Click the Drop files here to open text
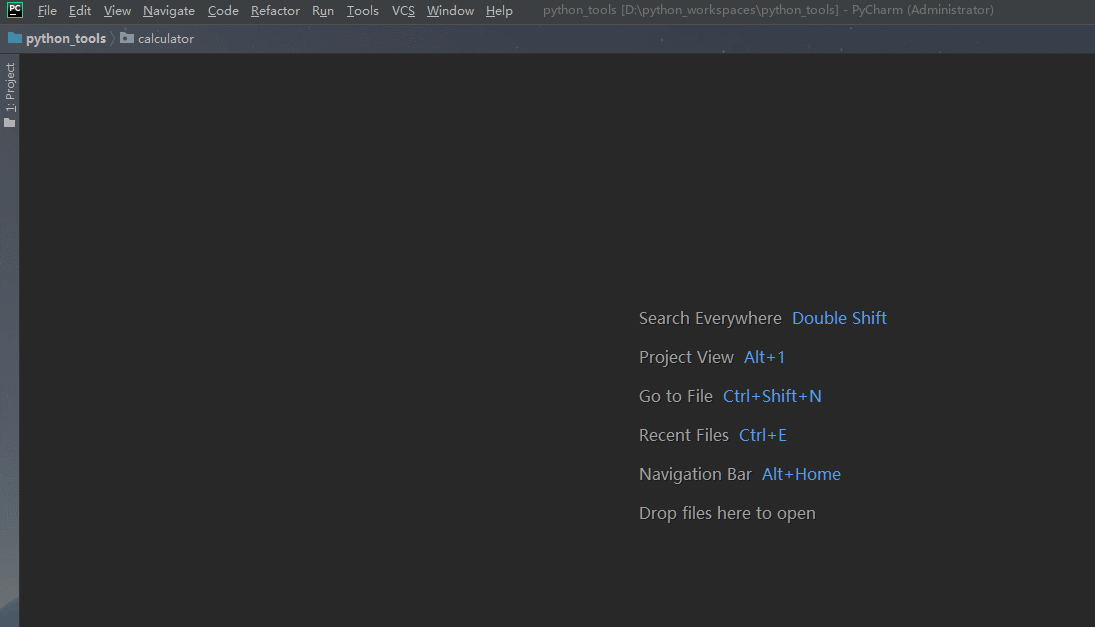Screen dimensions: 1095x627 pos(727,514)
